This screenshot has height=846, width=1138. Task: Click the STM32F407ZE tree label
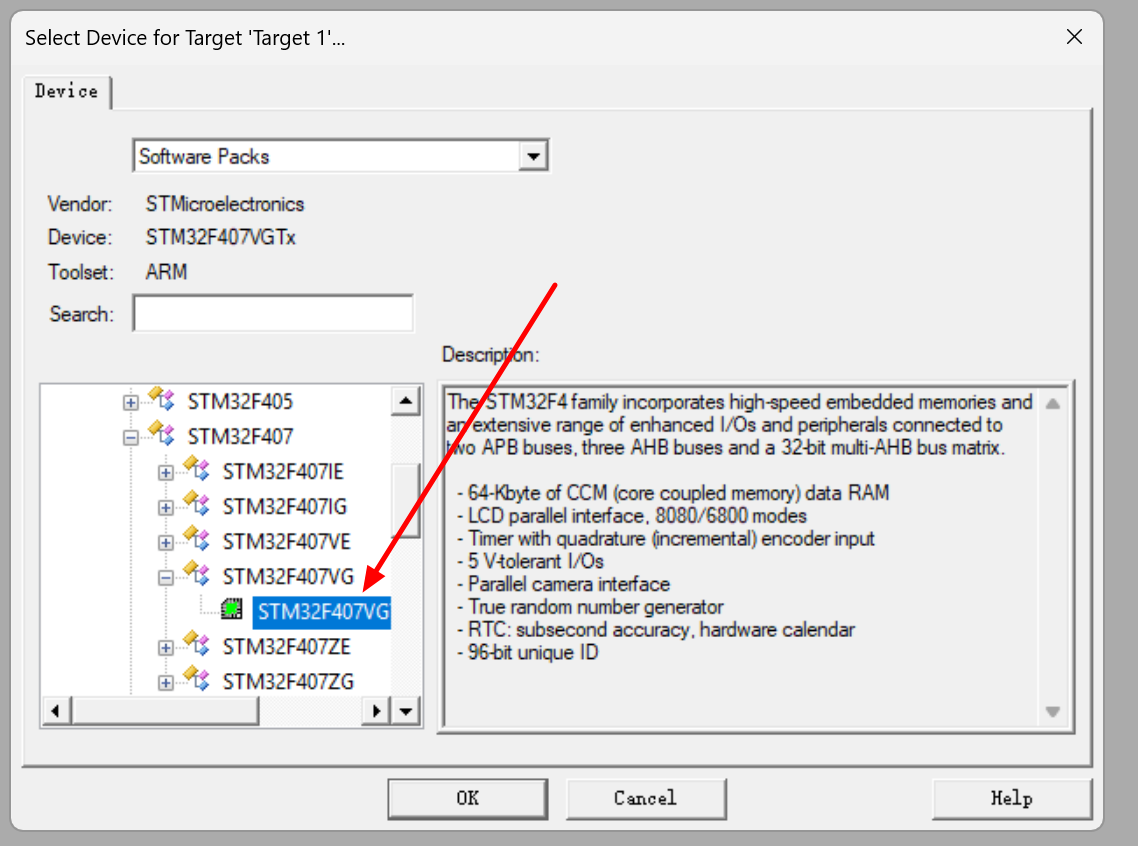pyautogui.click(x=286, y=646)
